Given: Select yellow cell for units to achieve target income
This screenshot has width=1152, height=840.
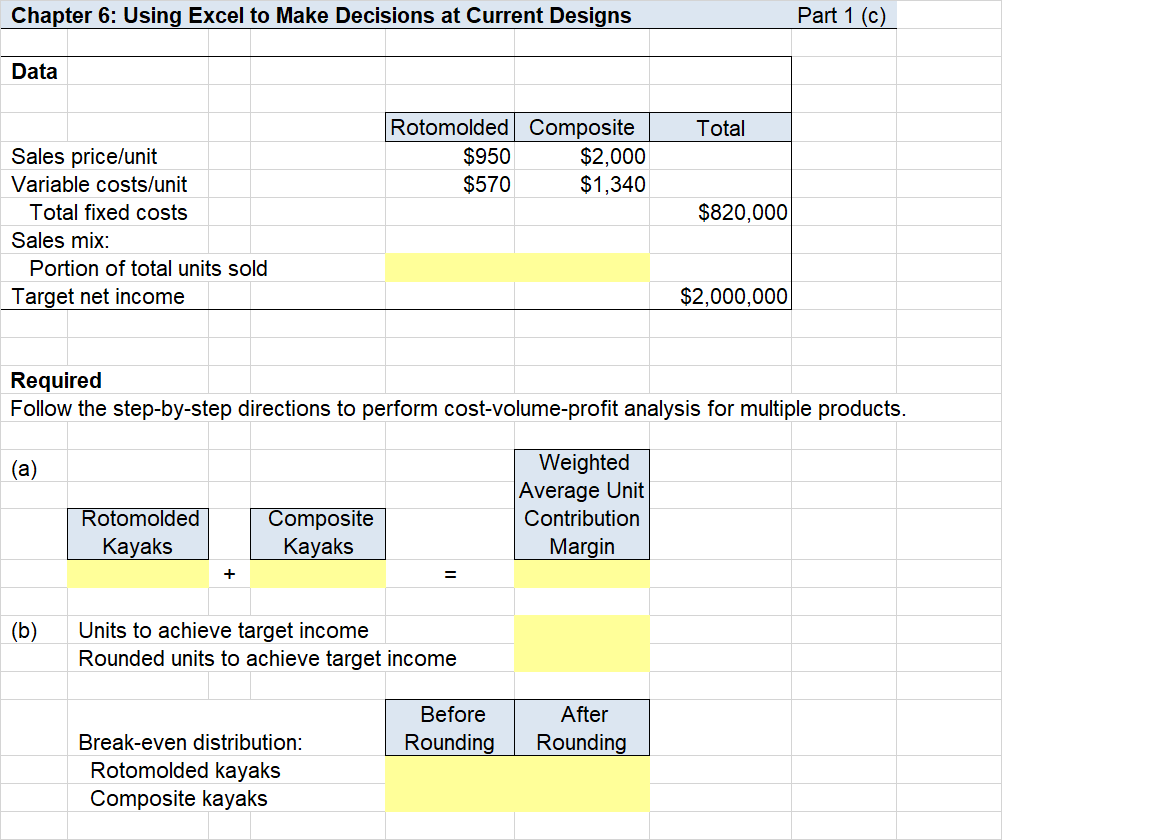Looking at the screenshot, I should pyautogui.click(x=582, y=630).
